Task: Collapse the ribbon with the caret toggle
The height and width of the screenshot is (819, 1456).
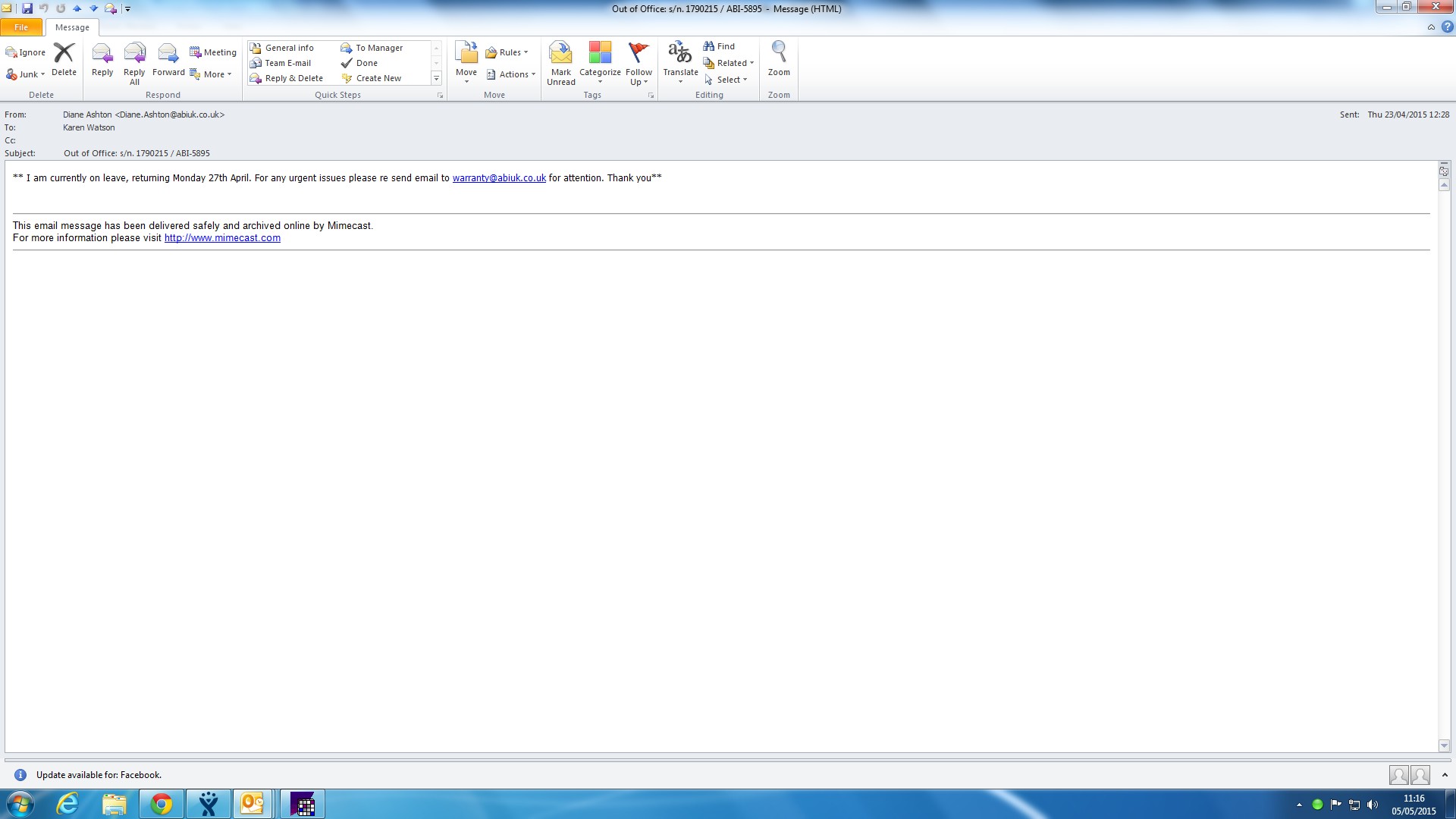Action: tap(1431, 27)
